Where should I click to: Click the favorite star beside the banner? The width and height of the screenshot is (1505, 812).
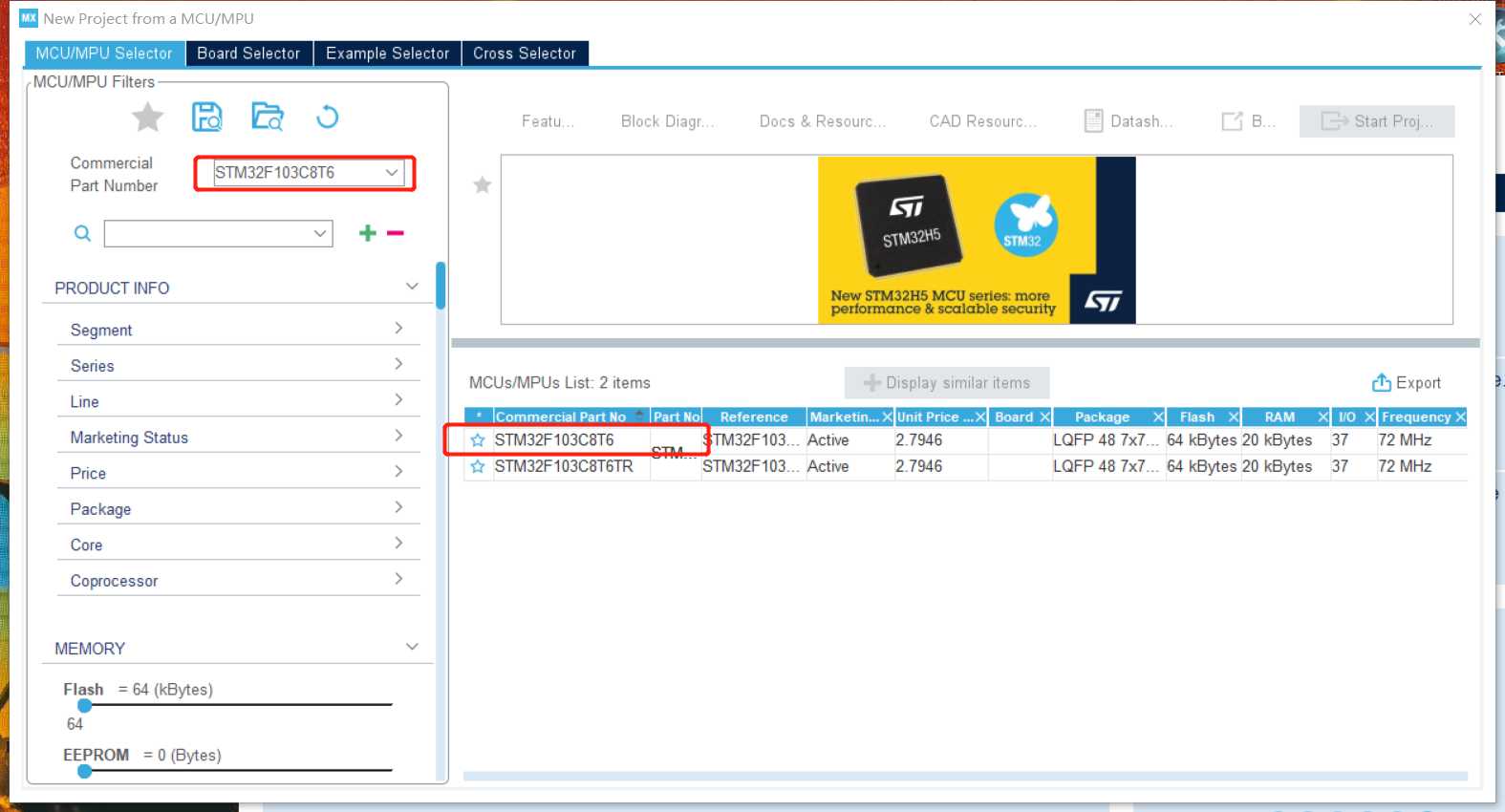click(483, 184)
